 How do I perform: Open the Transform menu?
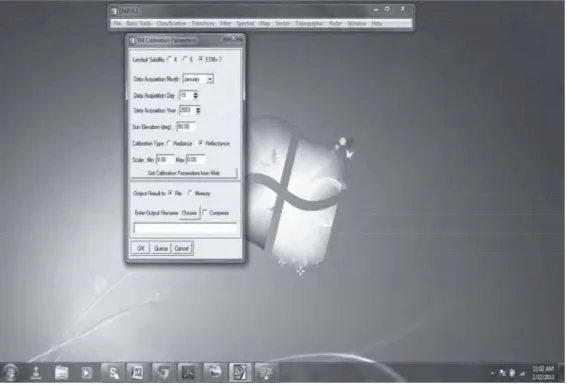point(203,23)
